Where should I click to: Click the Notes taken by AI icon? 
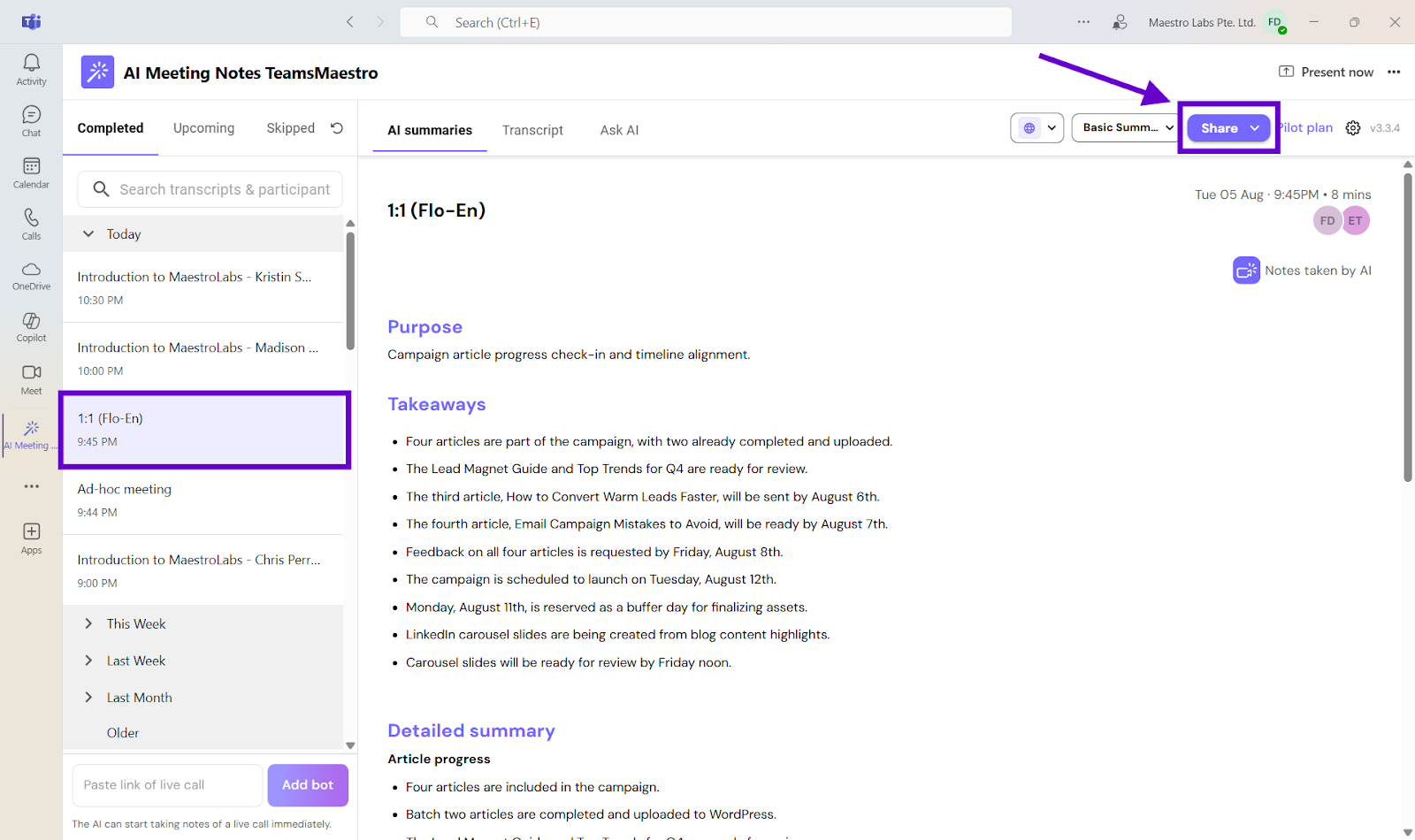pos(1246,271)
